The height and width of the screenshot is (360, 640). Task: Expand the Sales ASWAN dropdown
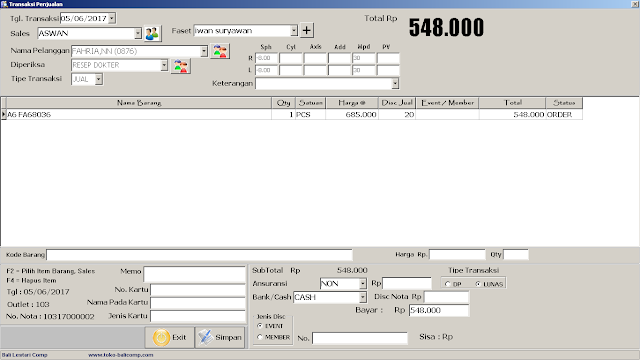pos(138,33)
